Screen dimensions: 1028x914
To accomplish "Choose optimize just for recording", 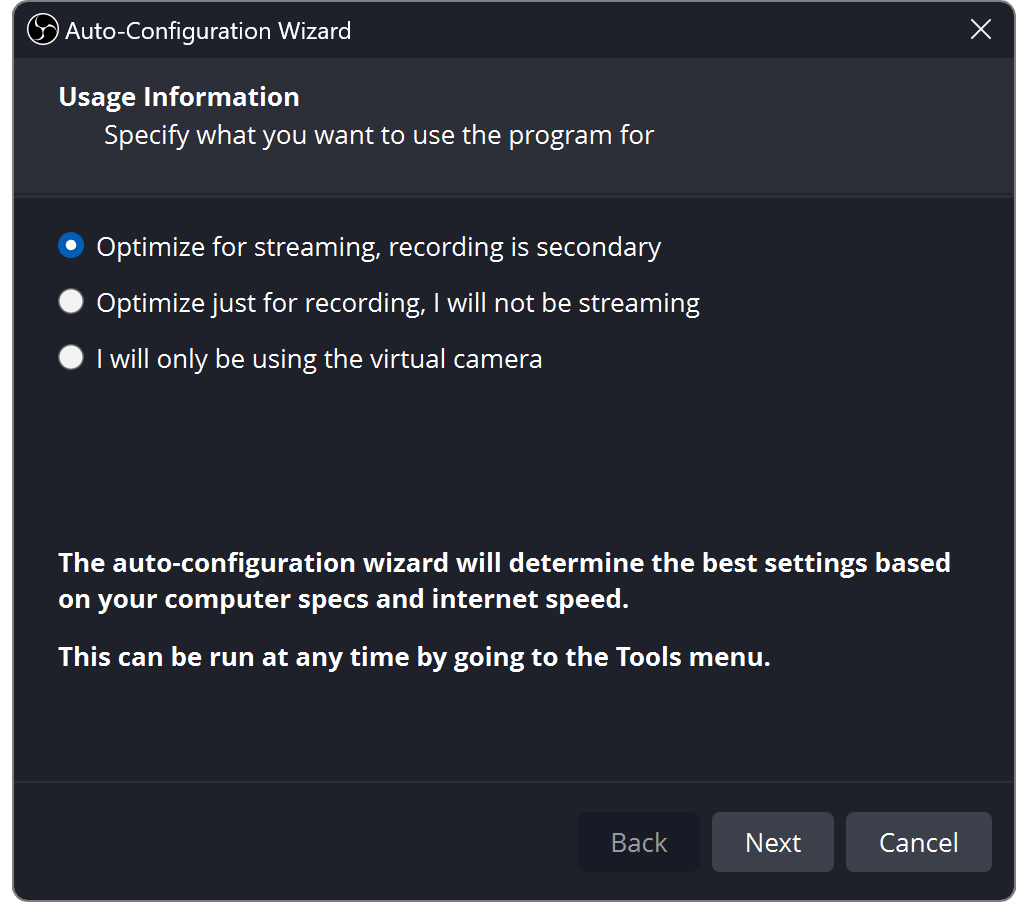I will (x=70, y=301).
